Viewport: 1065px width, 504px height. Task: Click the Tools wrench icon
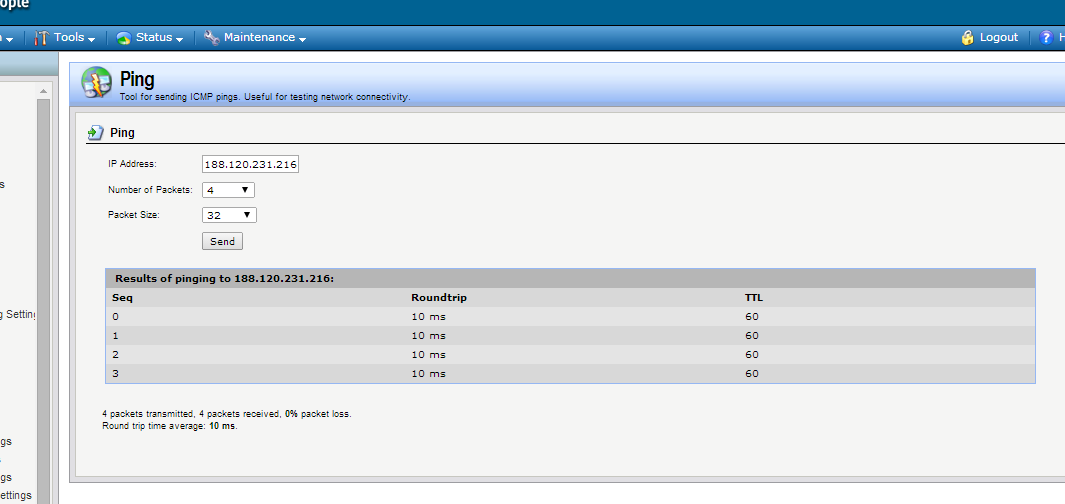[41, 38]
